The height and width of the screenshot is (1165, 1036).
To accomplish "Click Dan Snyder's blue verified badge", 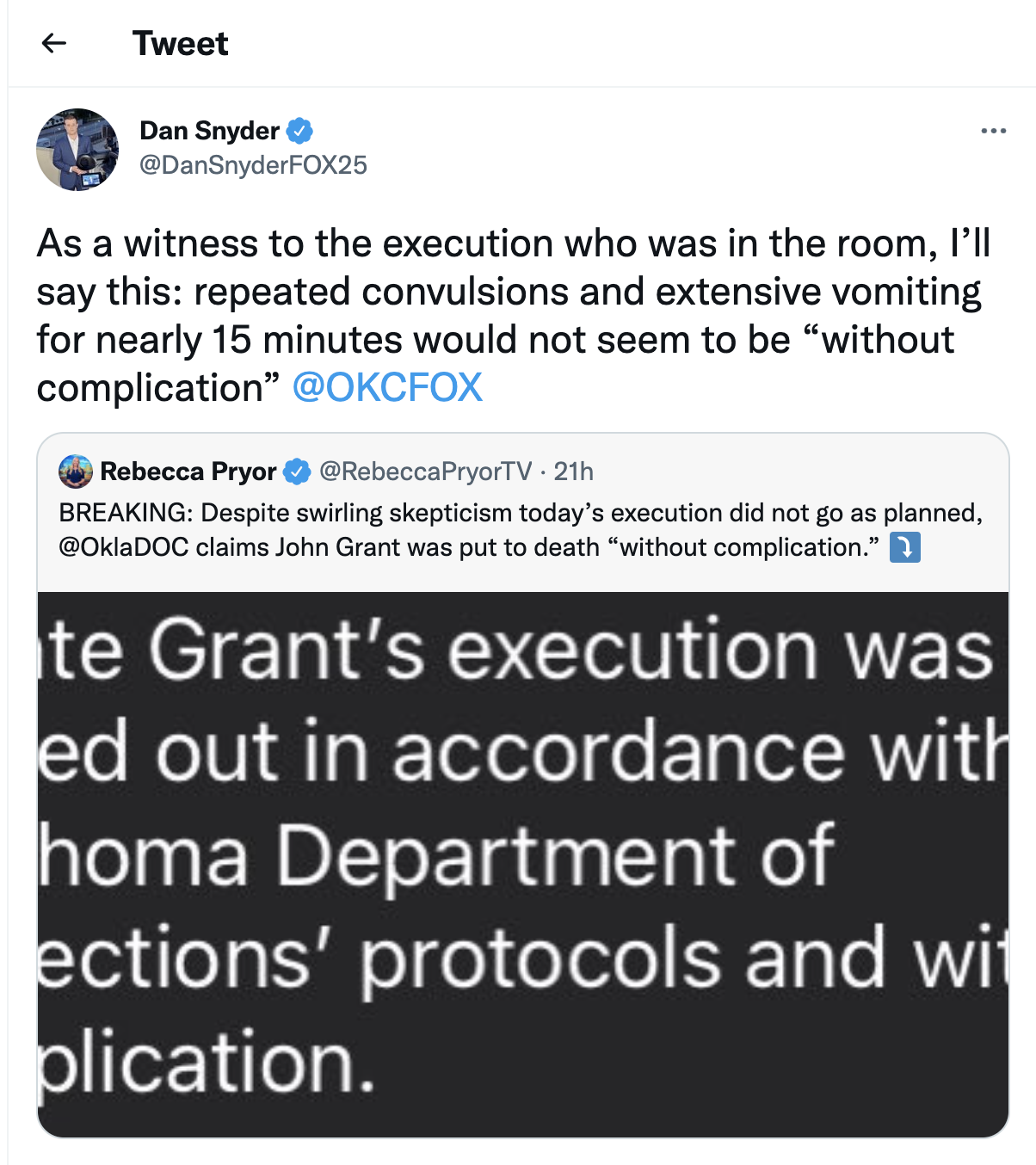I will pyautogui.click(x=299, y=131).
